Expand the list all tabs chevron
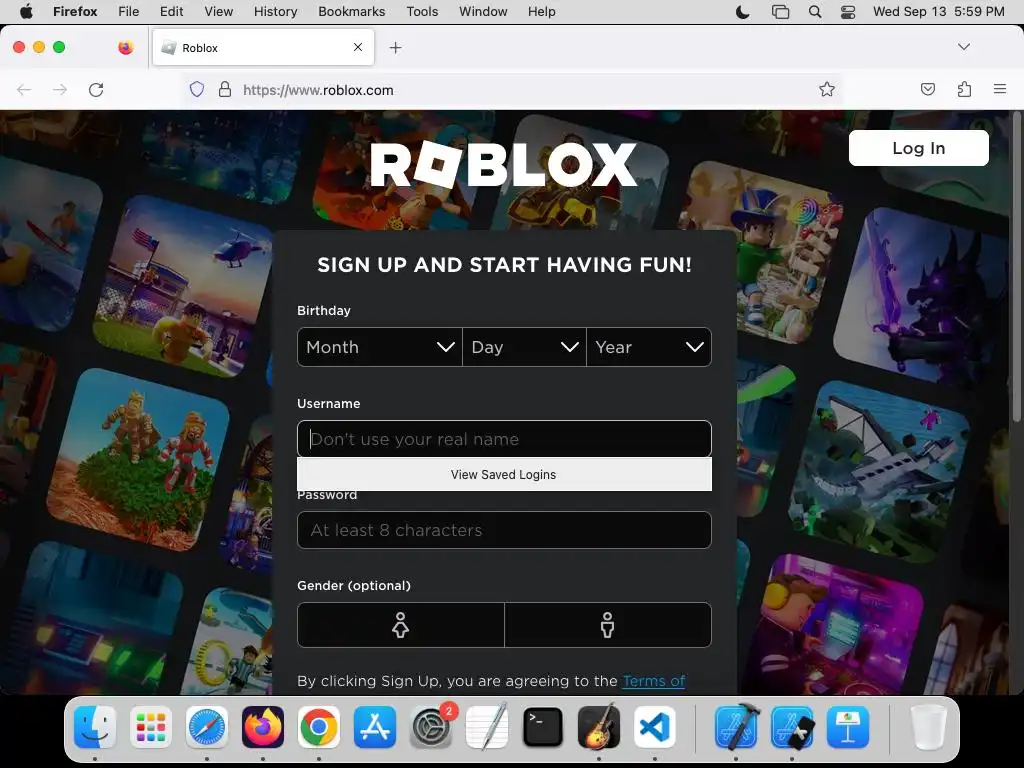This screenshot has width=1024, height=768. click(963, 47)
